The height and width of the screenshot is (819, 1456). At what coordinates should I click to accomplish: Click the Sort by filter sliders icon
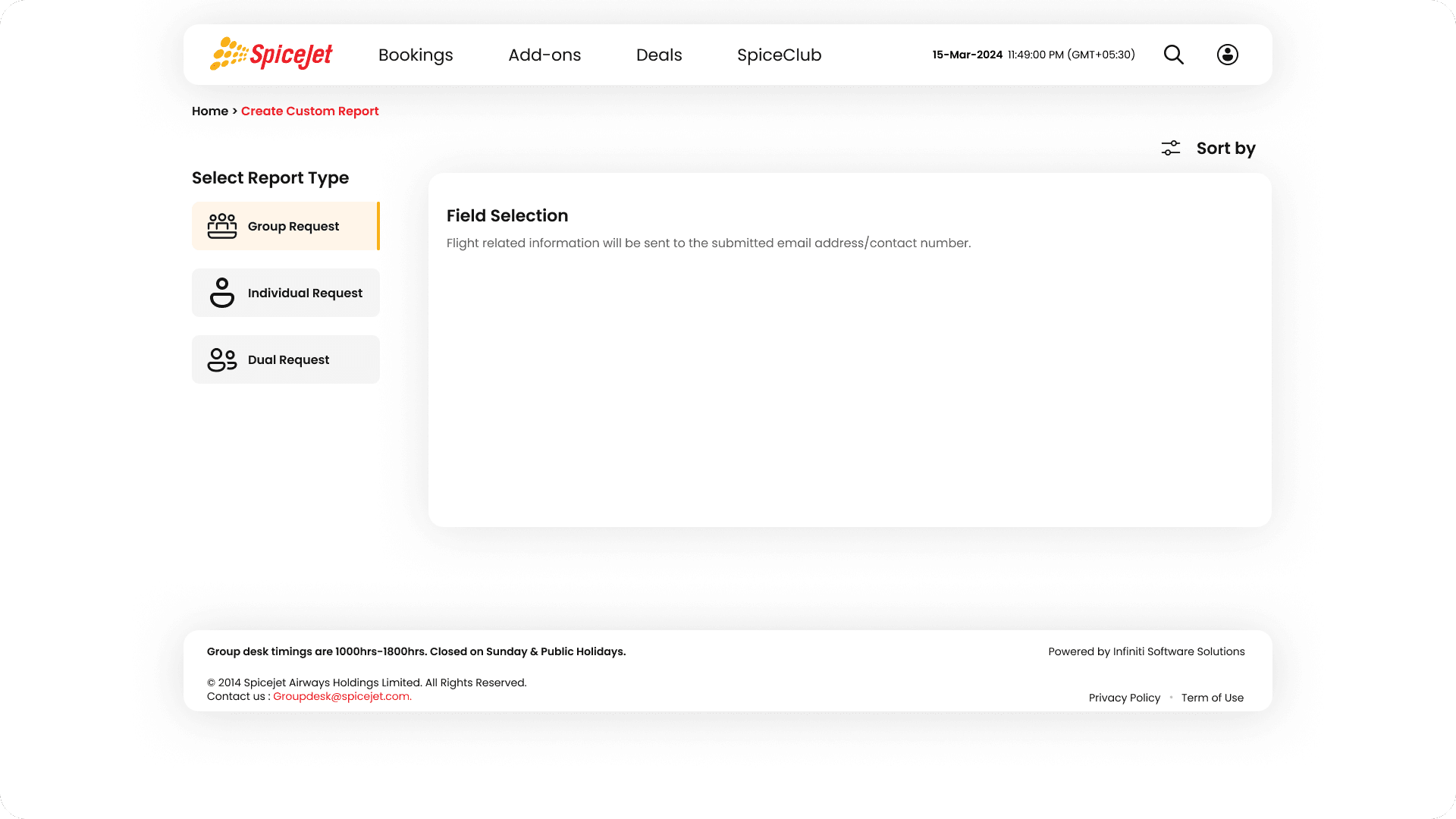coord(1170,149)
